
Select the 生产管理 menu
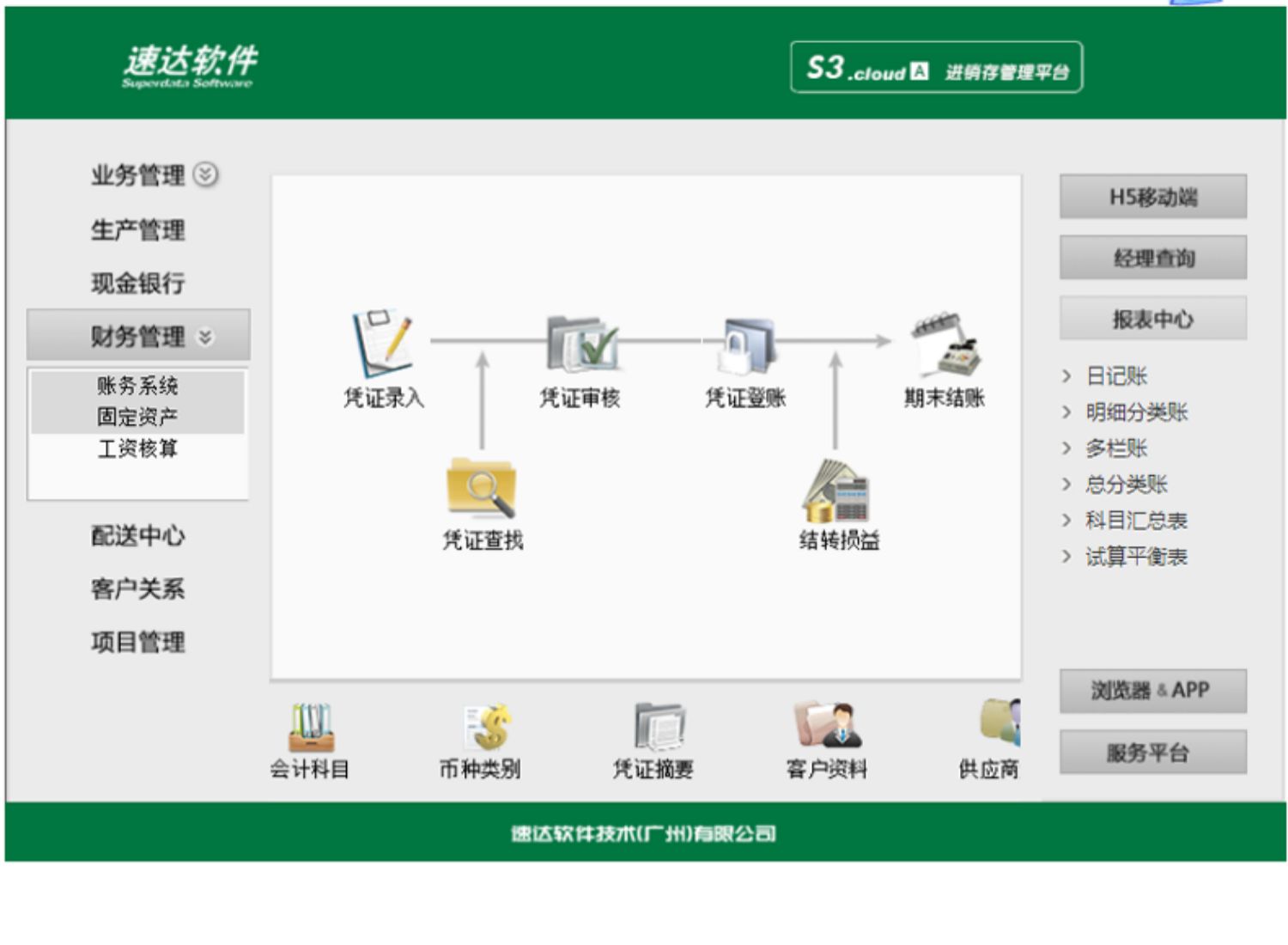coord(137,230)
